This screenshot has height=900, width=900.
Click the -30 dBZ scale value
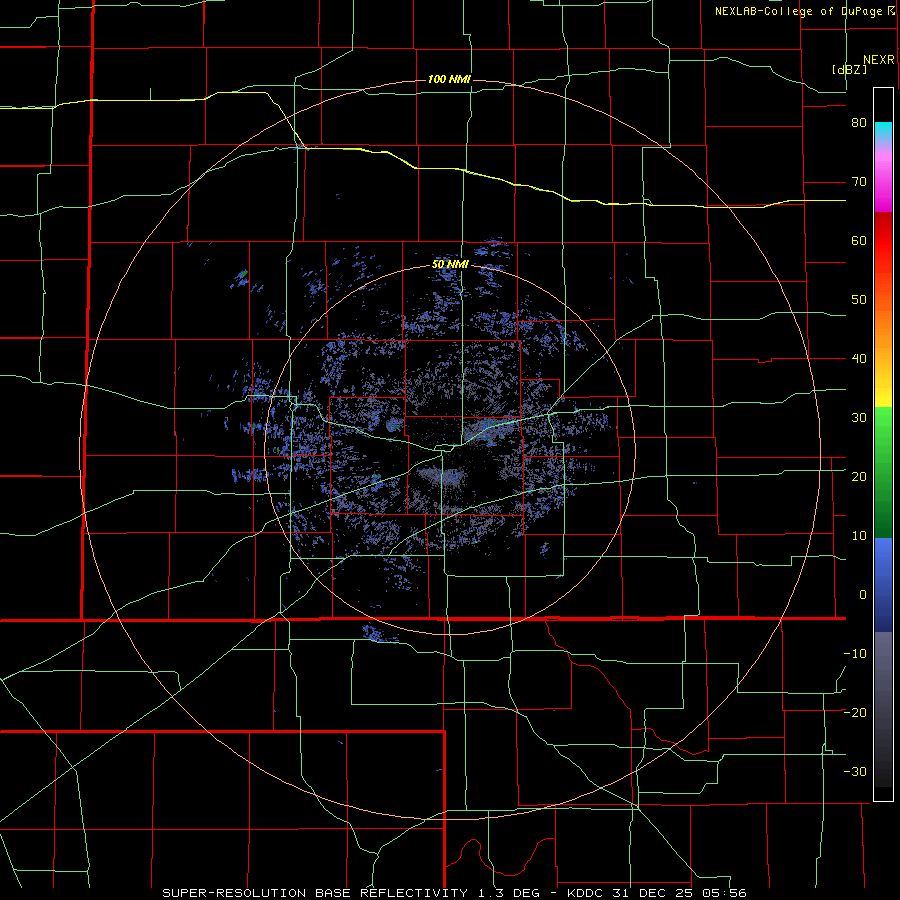(x=855, y=771)
